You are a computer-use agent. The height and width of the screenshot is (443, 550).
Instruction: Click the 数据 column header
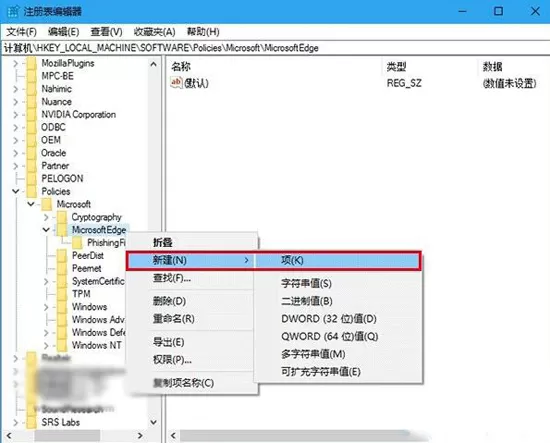coord(515,66)
